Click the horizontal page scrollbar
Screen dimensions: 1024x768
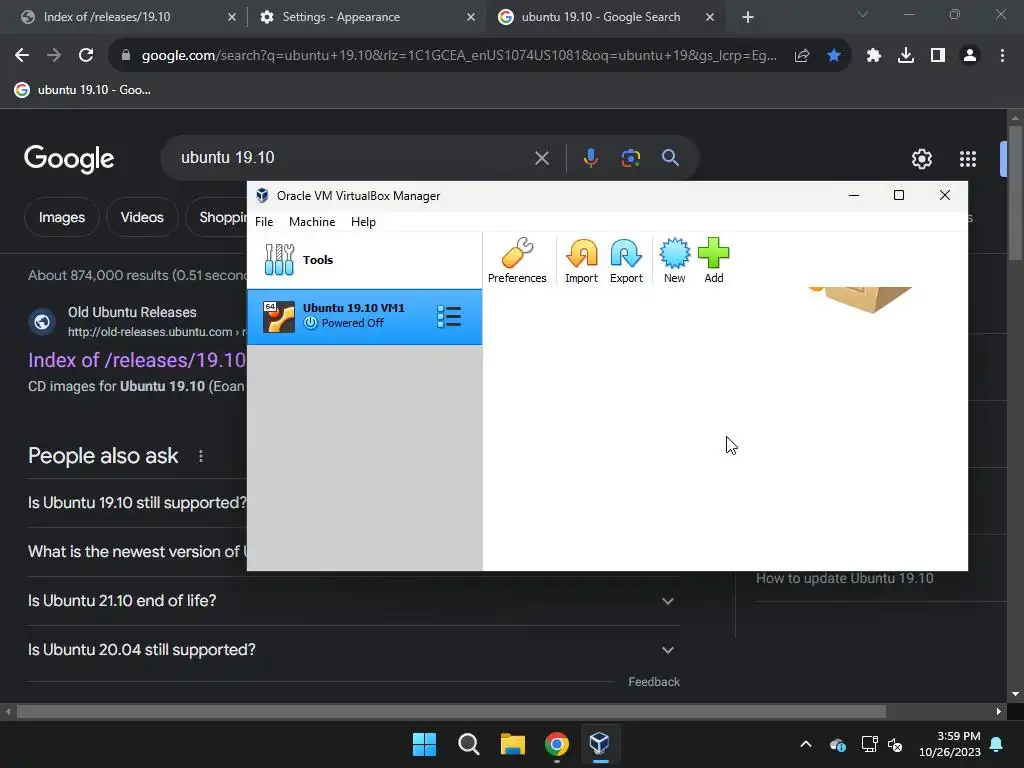451,711
